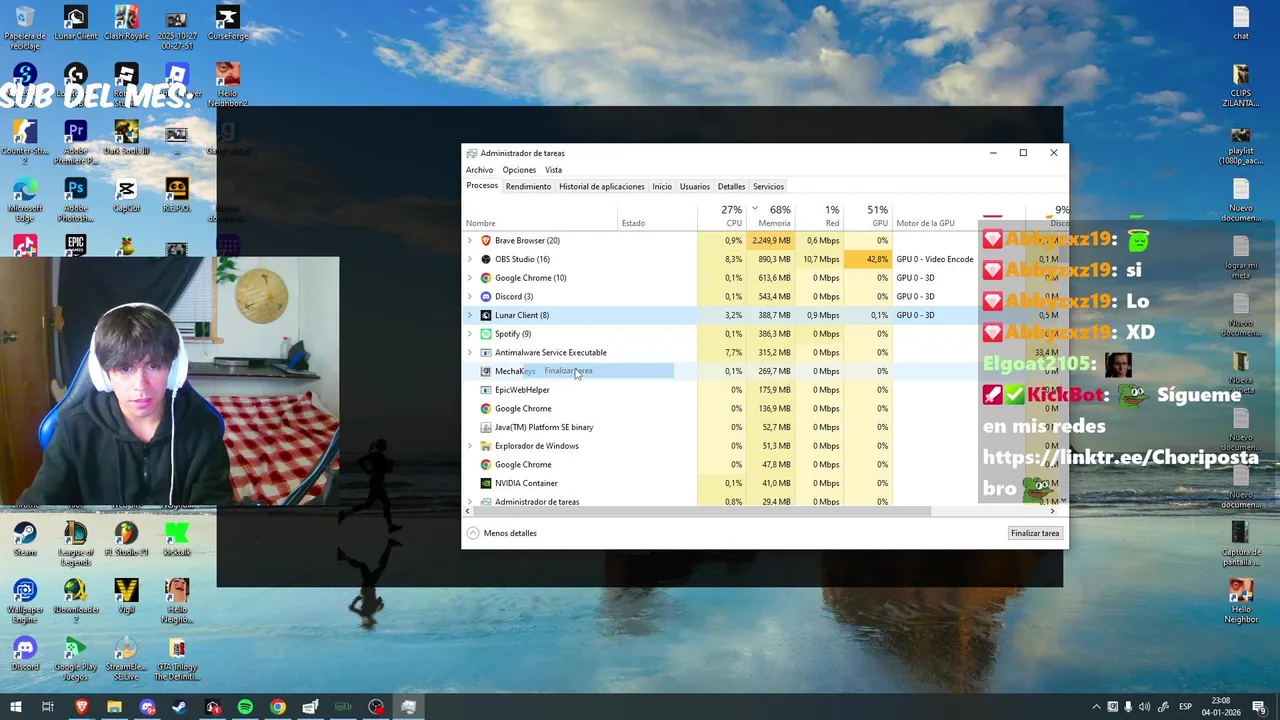Open Microsoft Edge desktop shortcut
1280x720 pixels.
point(25,200)
